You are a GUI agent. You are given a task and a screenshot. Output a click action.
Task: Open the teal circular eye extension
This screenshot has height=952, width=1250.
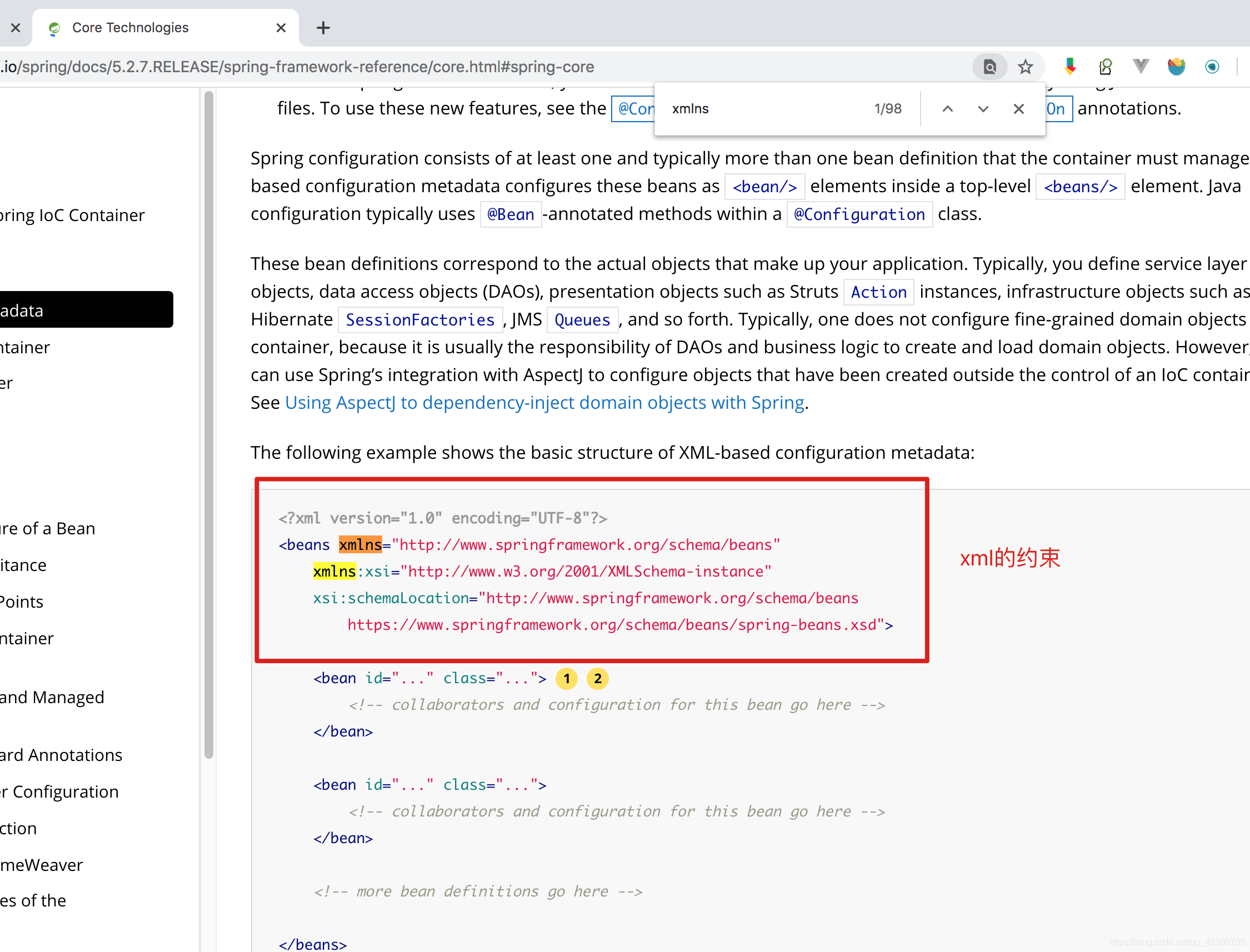coord(1212,67)
